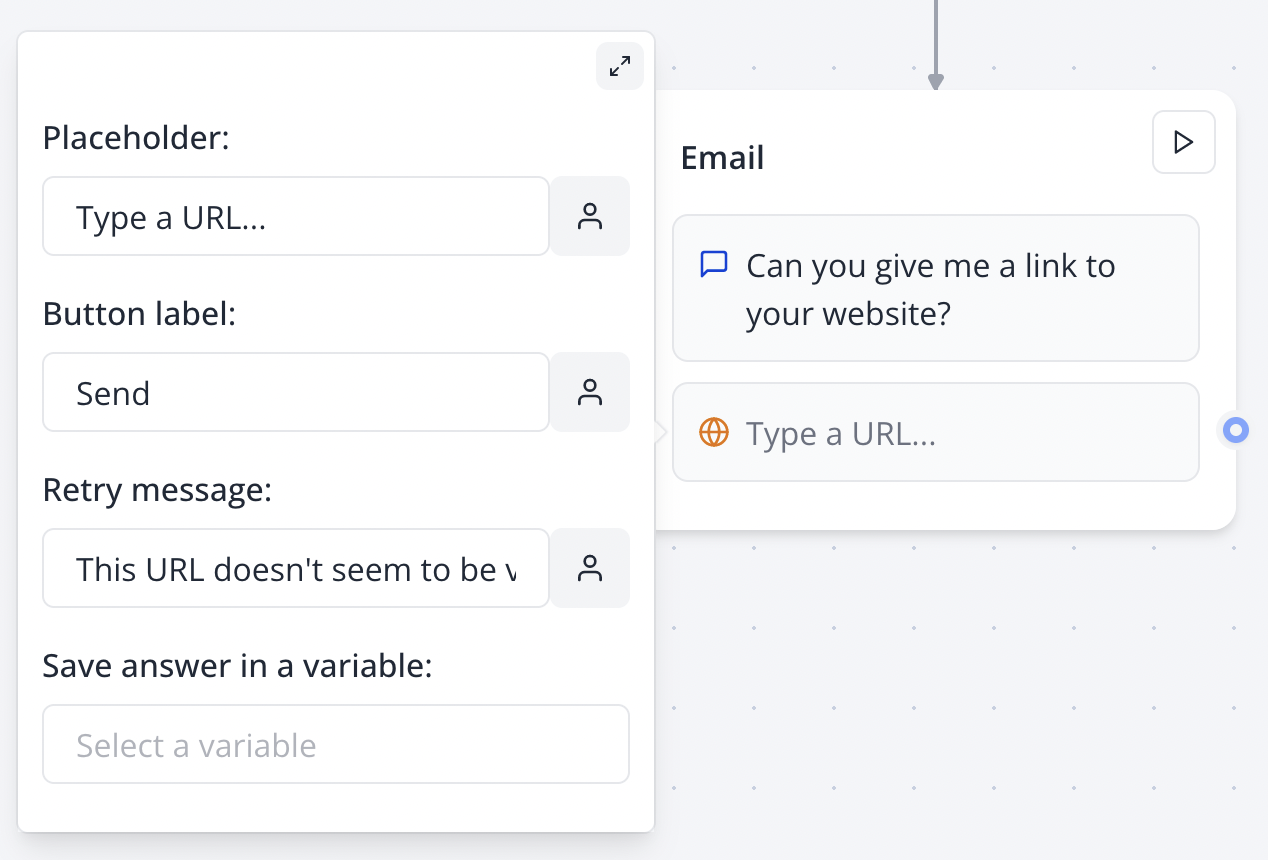Click the expand arrows above the Placeholder settings
Image resolution: width=1268 pixels, height=860 pixels.
tap(620, 66)
